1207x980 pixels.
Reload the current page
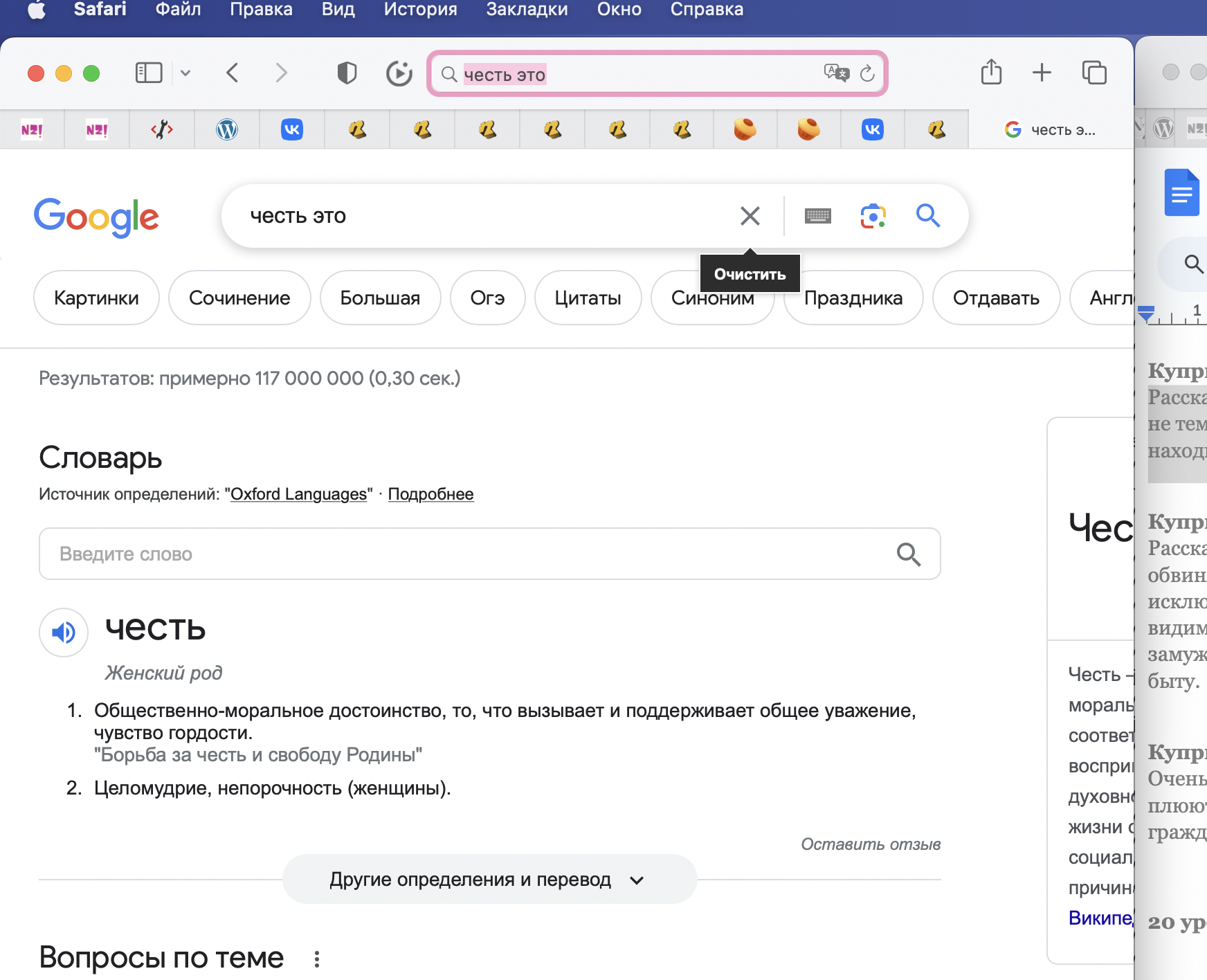click(867, 73)
